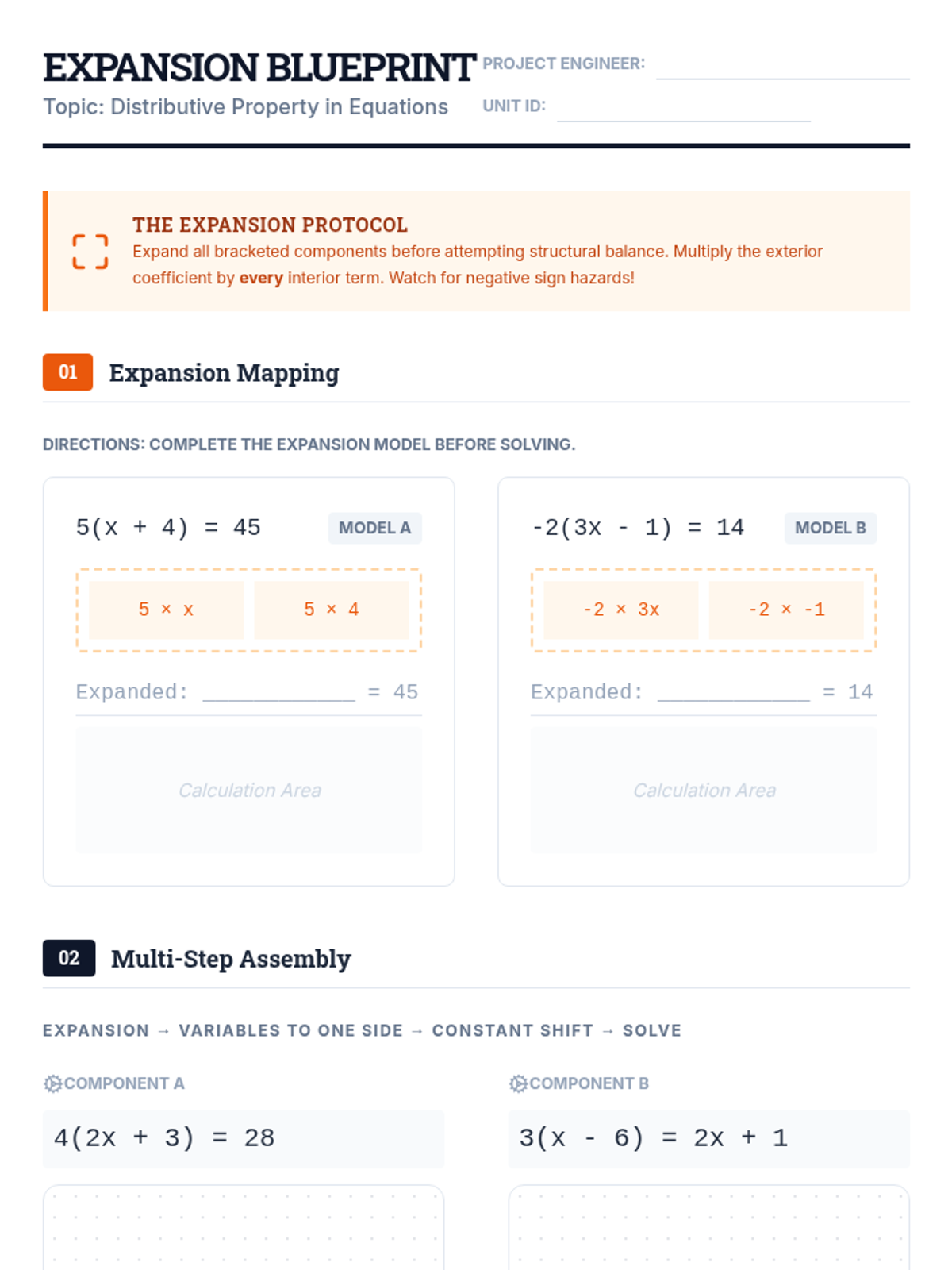
Task: Select the '5 × x' expansion tile
Action: (x=166, y=610)
